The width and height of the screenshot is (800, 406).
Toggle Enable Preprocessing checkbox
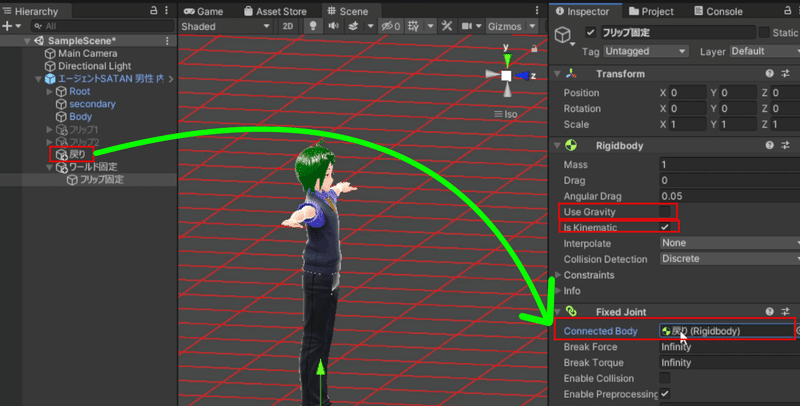point(664,394)
